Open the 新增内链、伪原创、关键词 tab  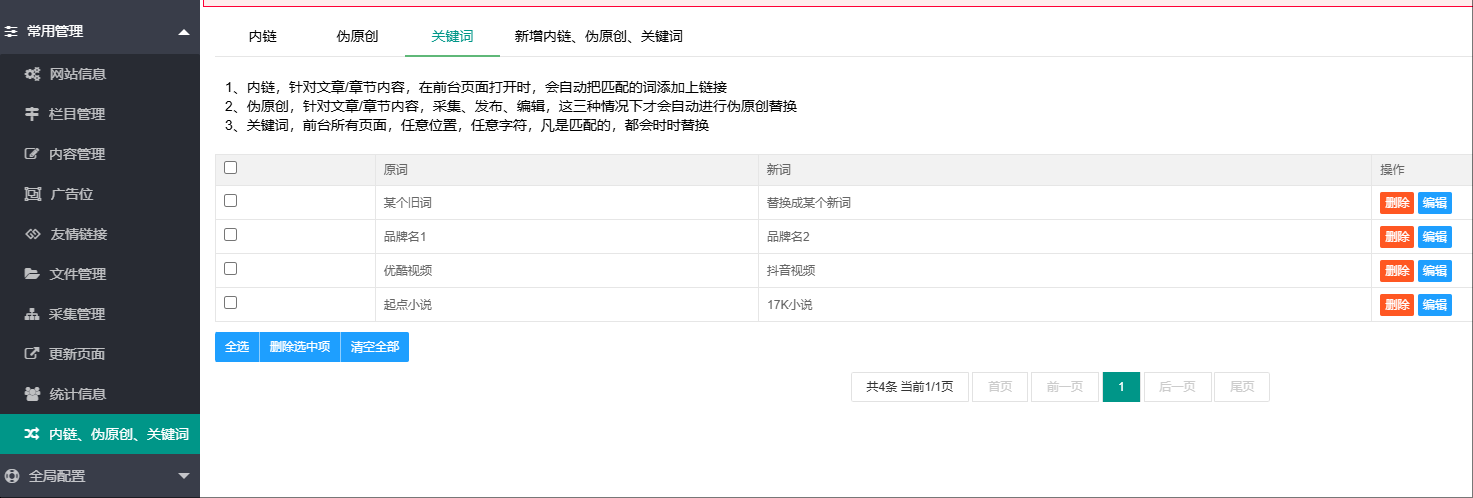(x=598, y=36)
